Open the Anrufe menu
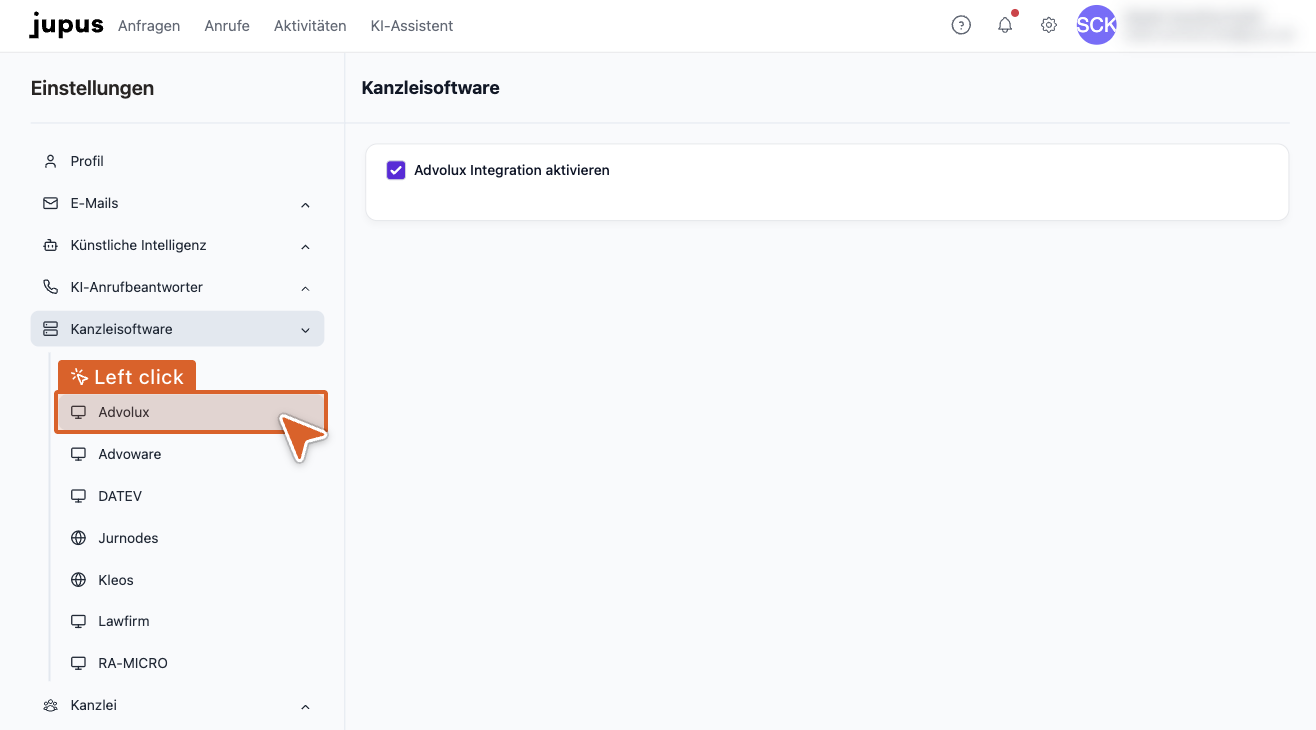The height and width of the screenshot is (730, 1316). coord(227,26)
